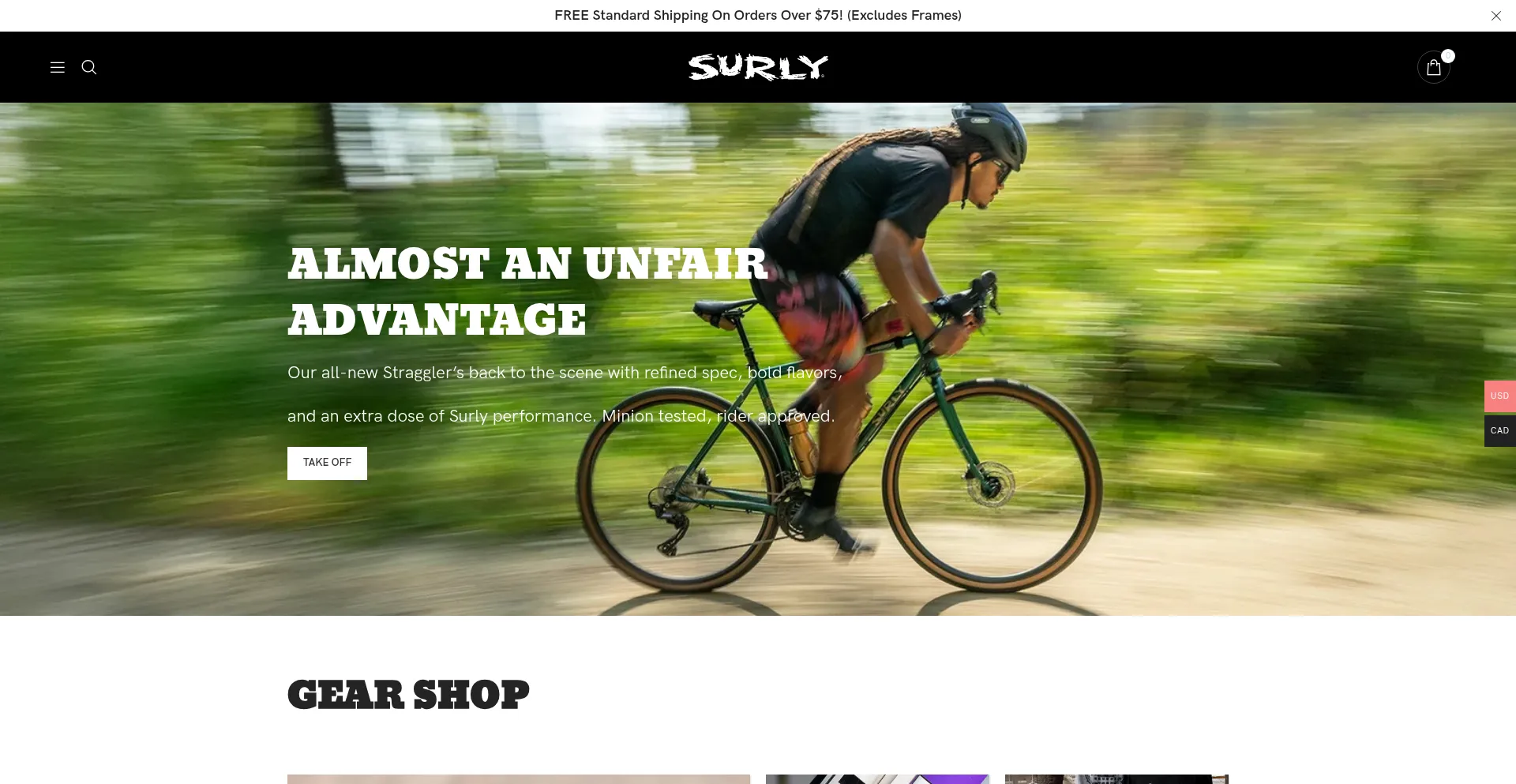
Task: Open the first wide Gear Shop tile
Action: coord(519,779)
